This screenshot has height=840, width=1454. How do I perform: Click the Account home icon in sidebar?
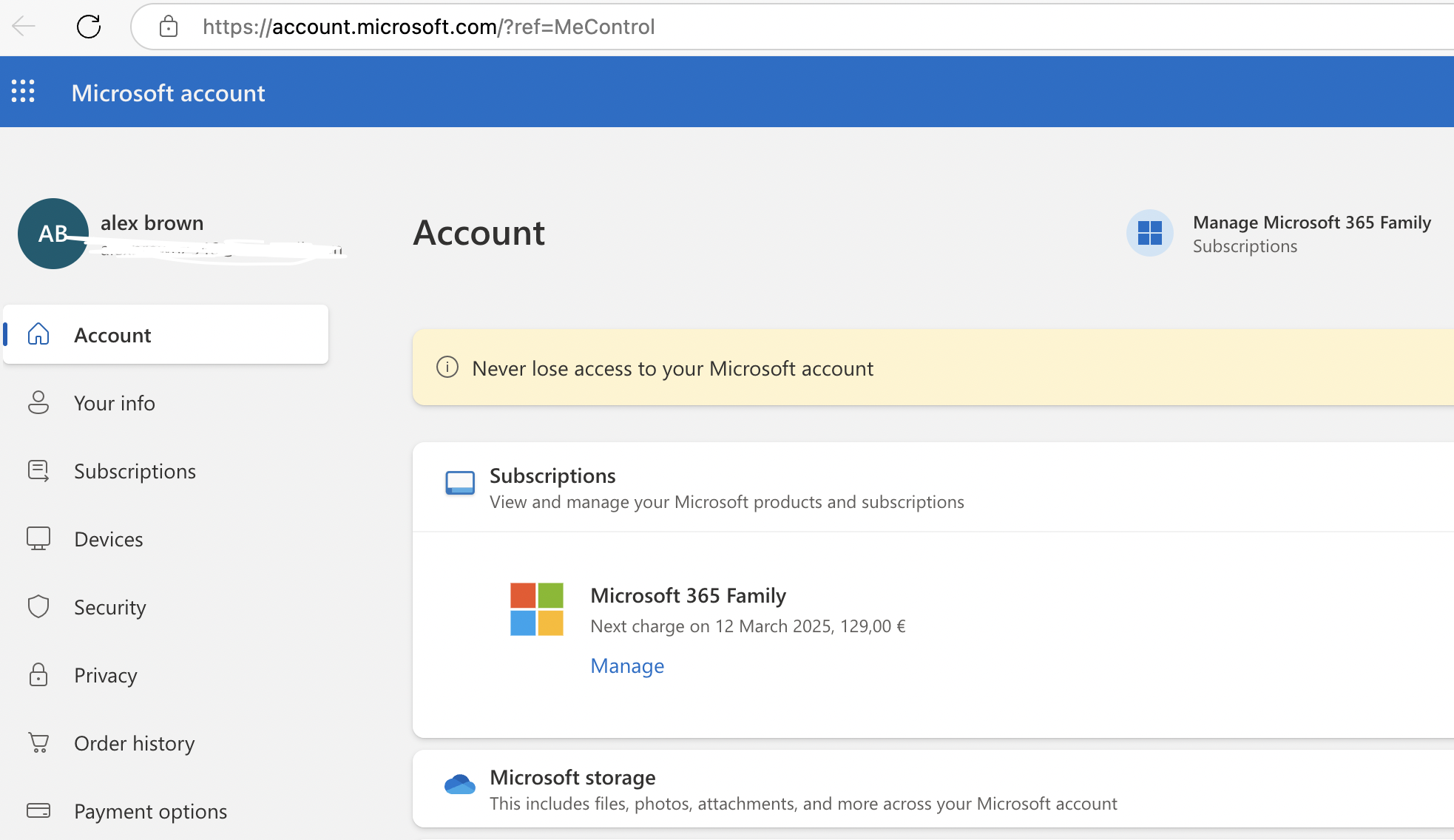38,334
